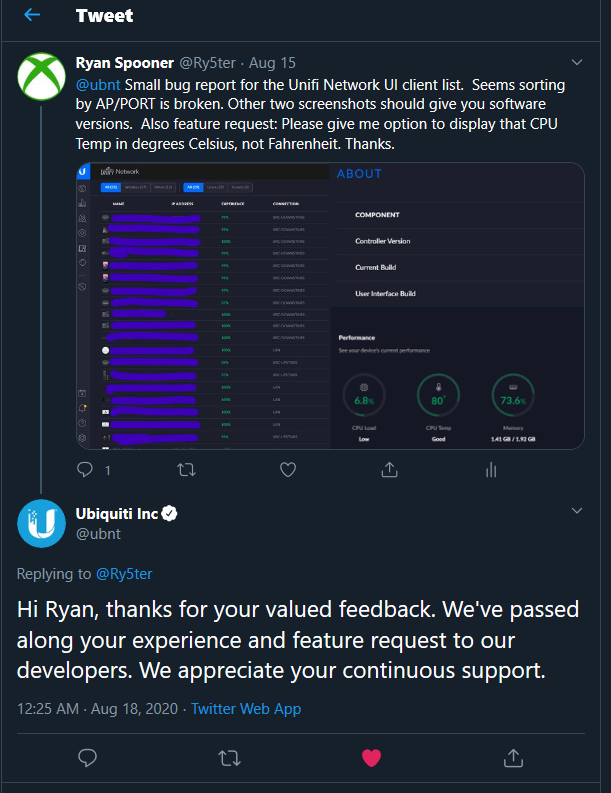Screen dimensions: 611x793
Task: Go back using the arrow icon
Action: click(32, 15)
